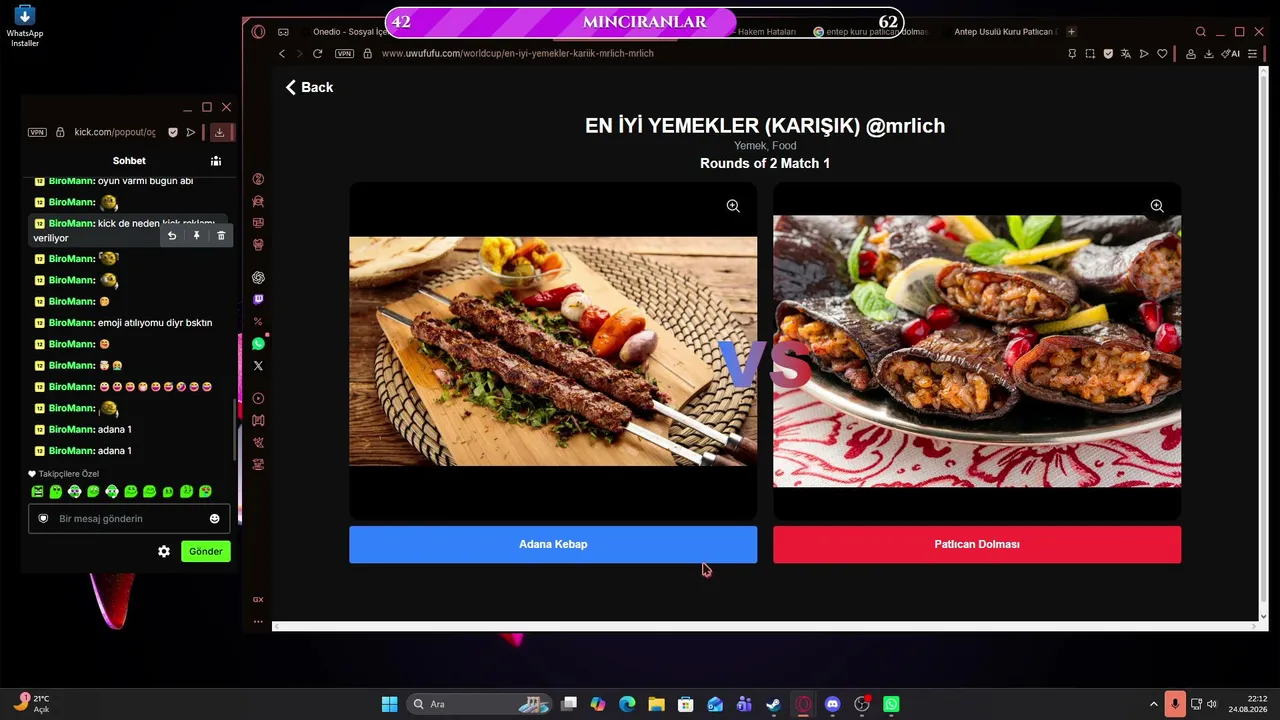Show hidden system tray icons
The width and height of the screenshot is (1280, 720).
pos(1153,704)
